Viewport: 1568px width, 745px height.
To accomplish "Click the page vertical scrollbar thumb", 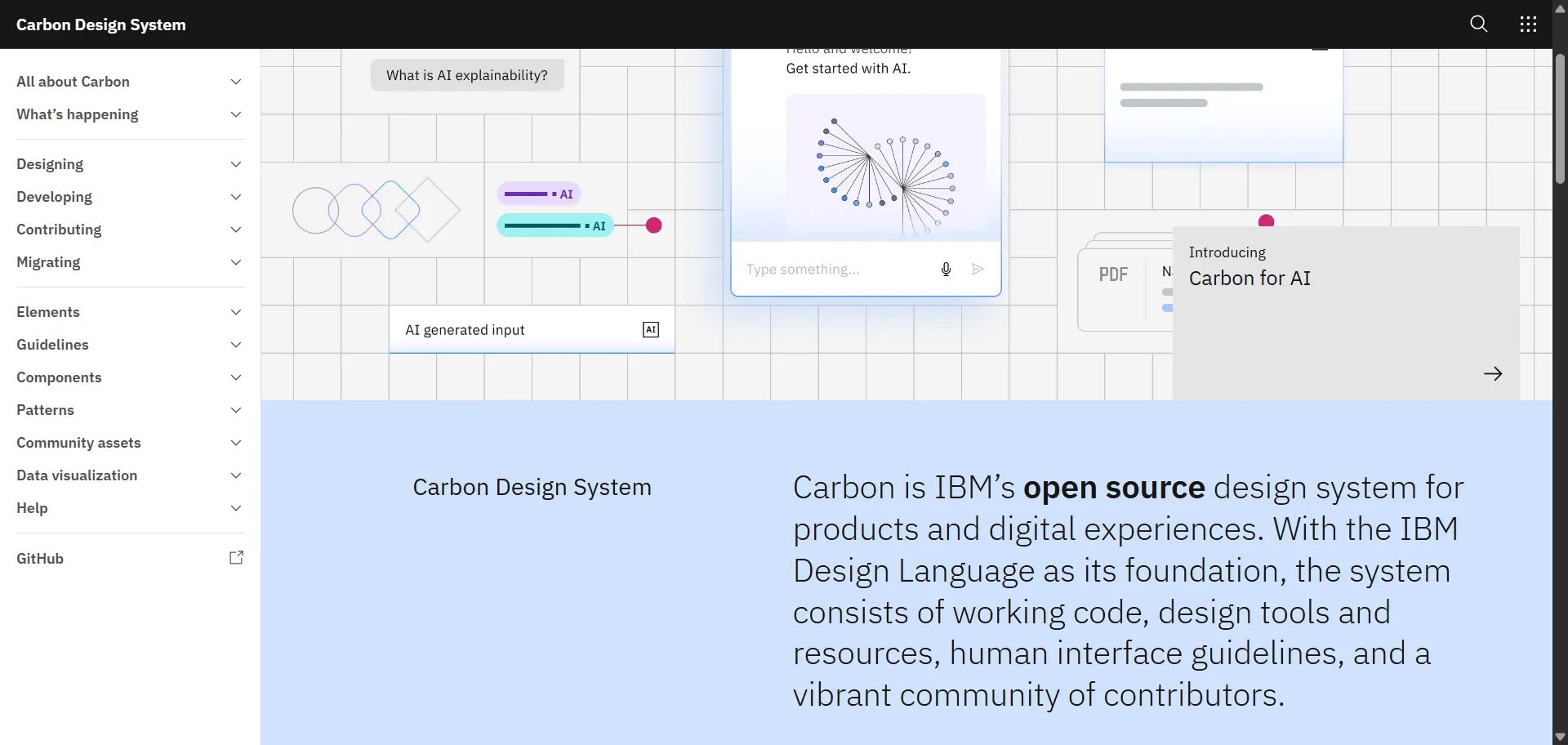I will 1560,118.
